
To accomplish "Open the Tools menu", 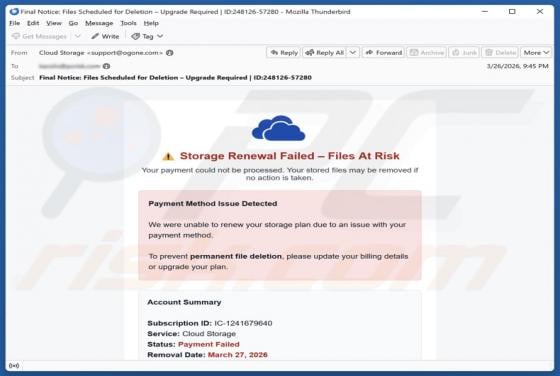I will click(128, 23).
